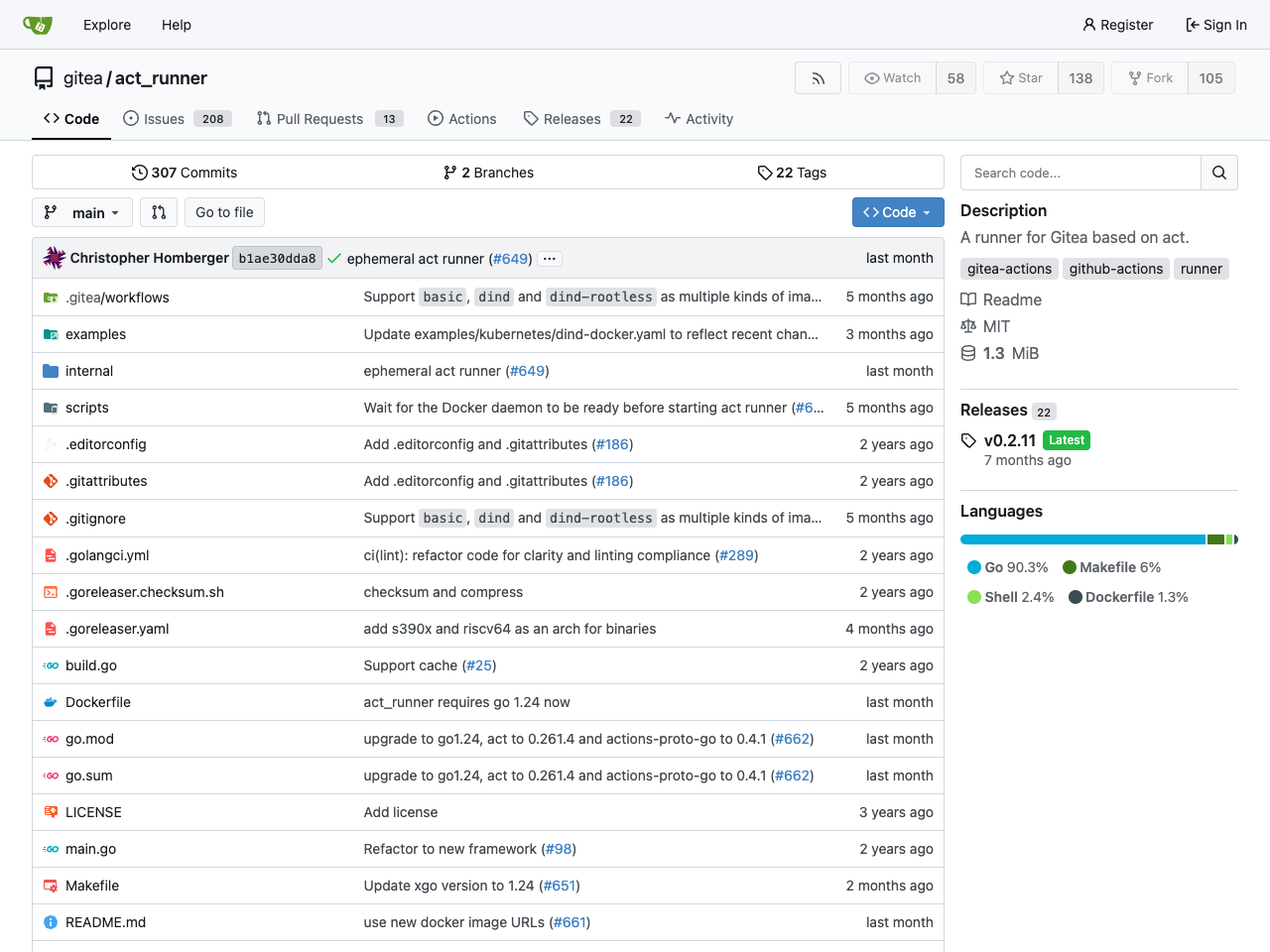Open the Pull Requests tab
Viewport: 1270px width, 952px height.
[x=329, y=119]
